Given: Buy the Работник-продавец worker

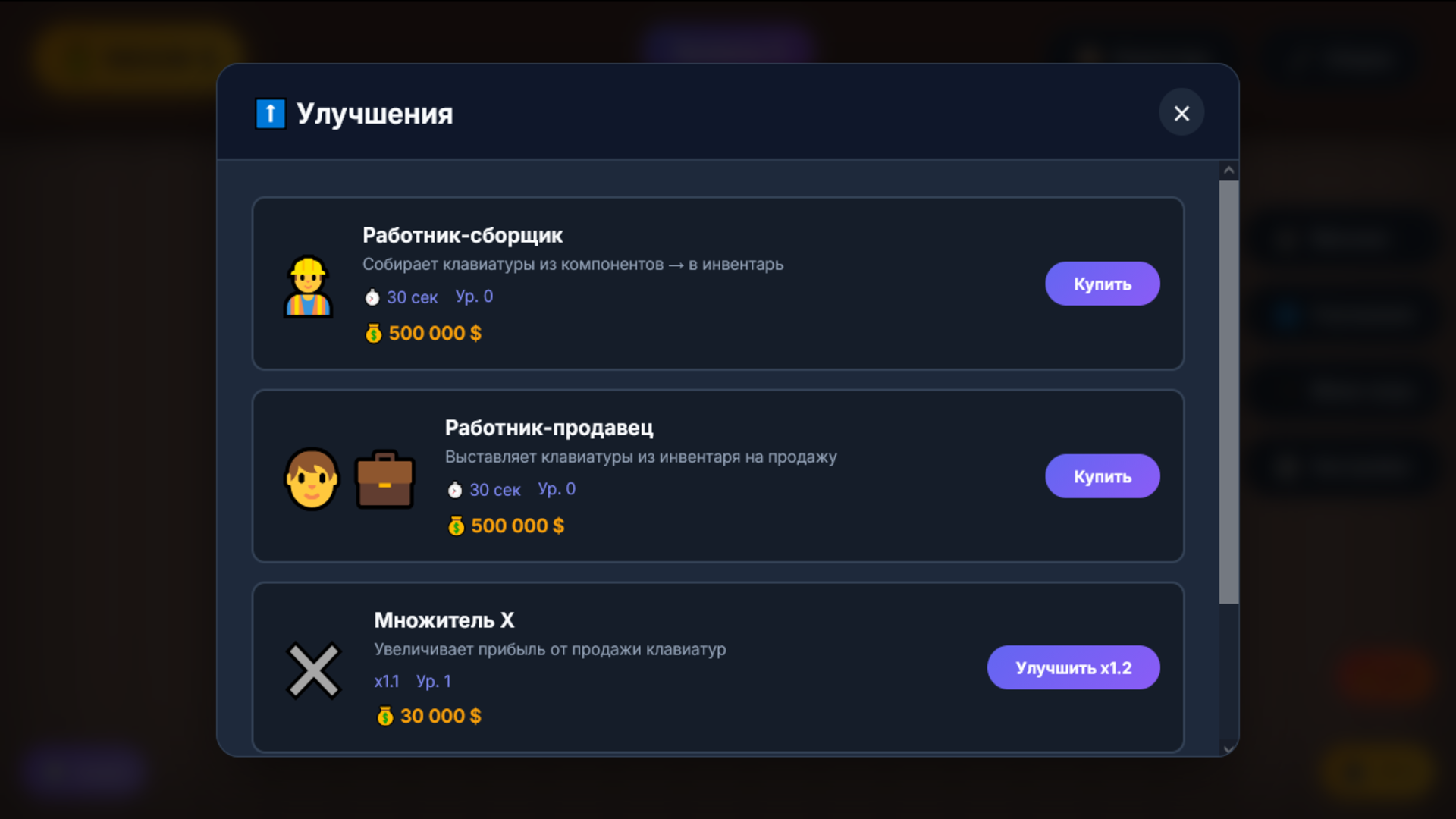Looking at the screenshot, I should coord(1102,475).
